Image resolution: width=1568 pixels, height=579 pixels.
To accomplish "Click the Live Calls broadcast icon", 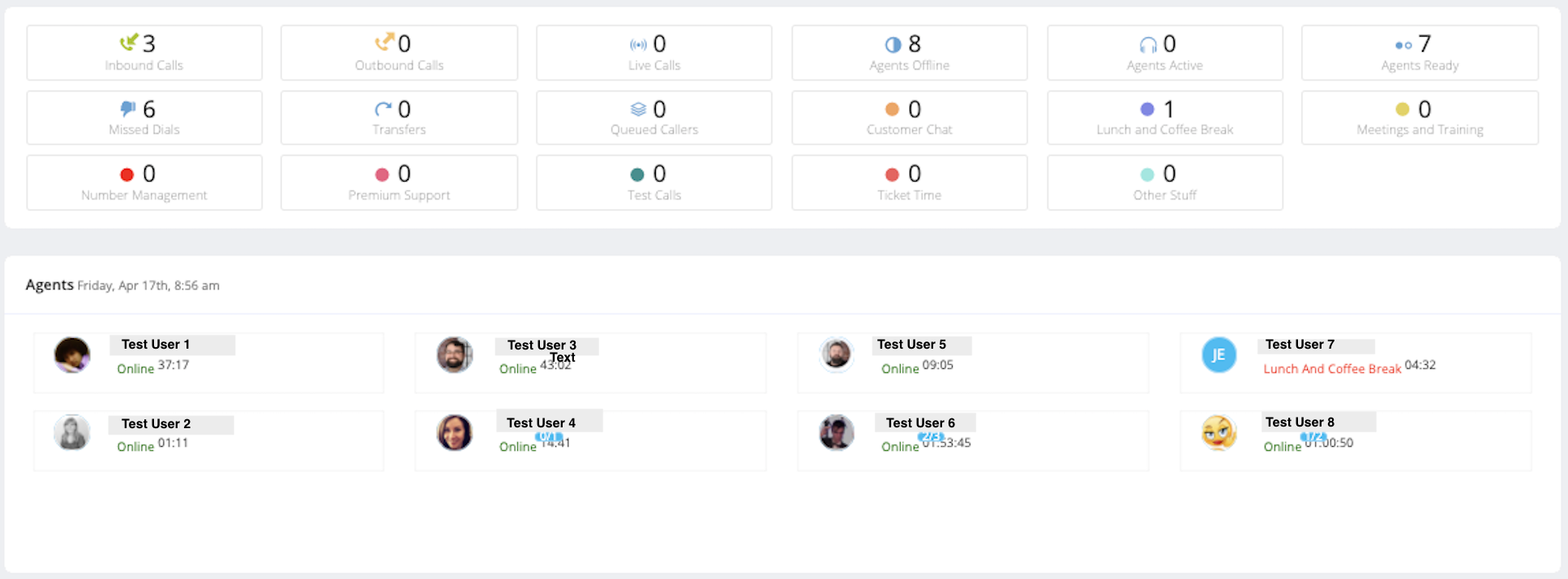I will click(x=638, y=45).
